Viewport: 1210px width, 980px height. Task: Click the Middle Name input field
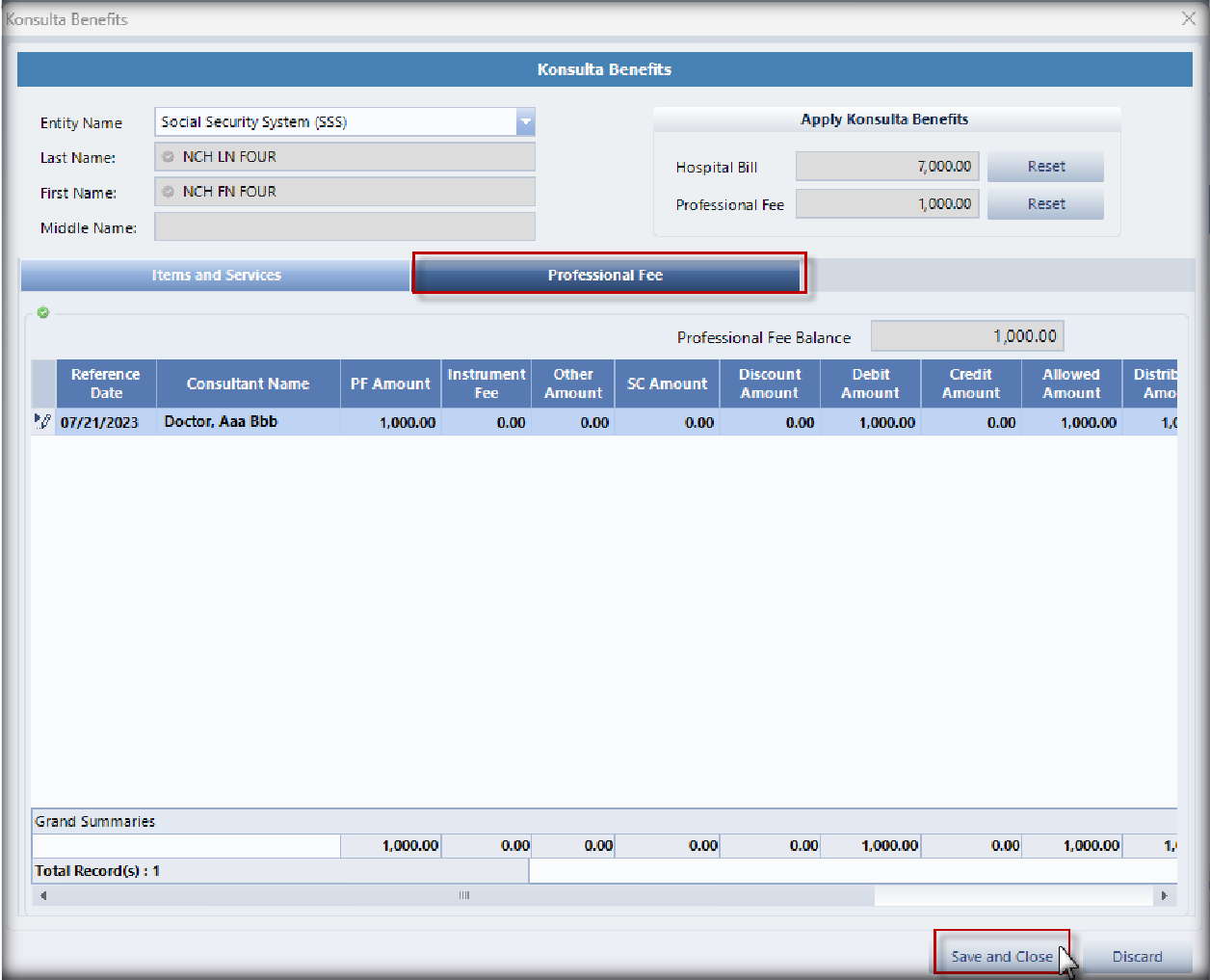(344, 227)
